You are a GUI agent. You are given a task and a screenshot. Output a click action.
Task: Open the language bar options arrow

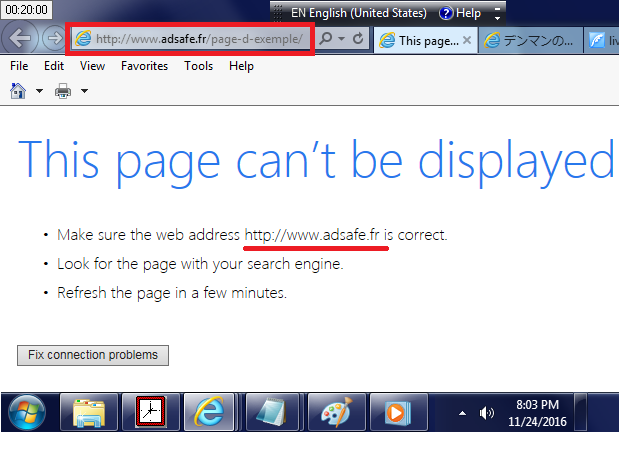(x=497, y=18)
